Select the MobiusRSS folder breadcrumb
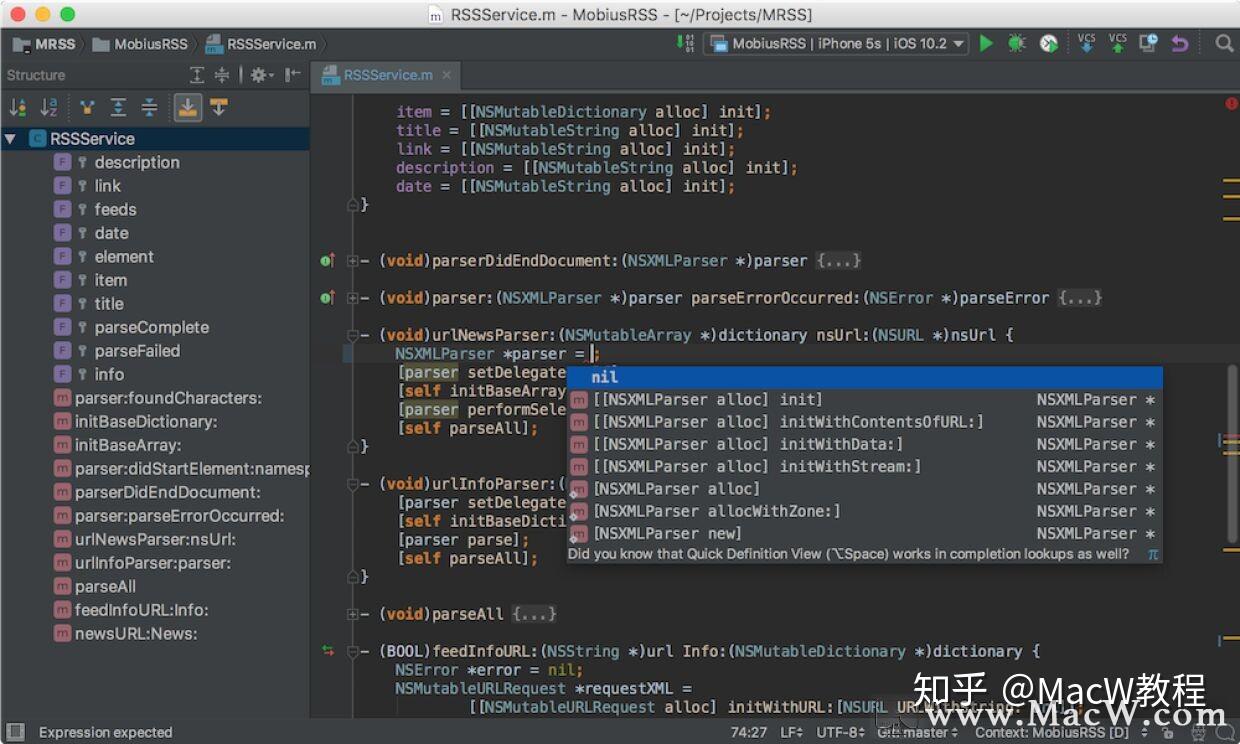 pos(140,44)
